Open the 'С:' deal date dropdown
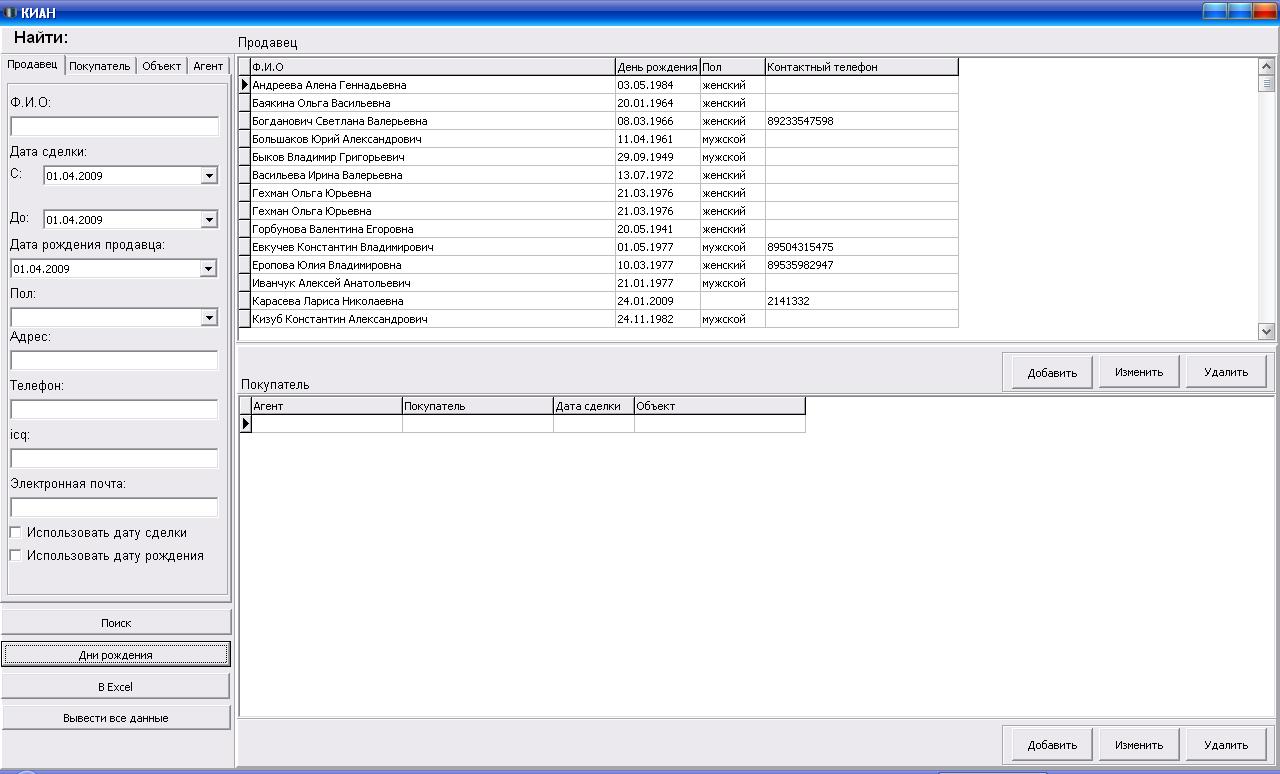The image size is (1280, 774). tap(209, 176)
